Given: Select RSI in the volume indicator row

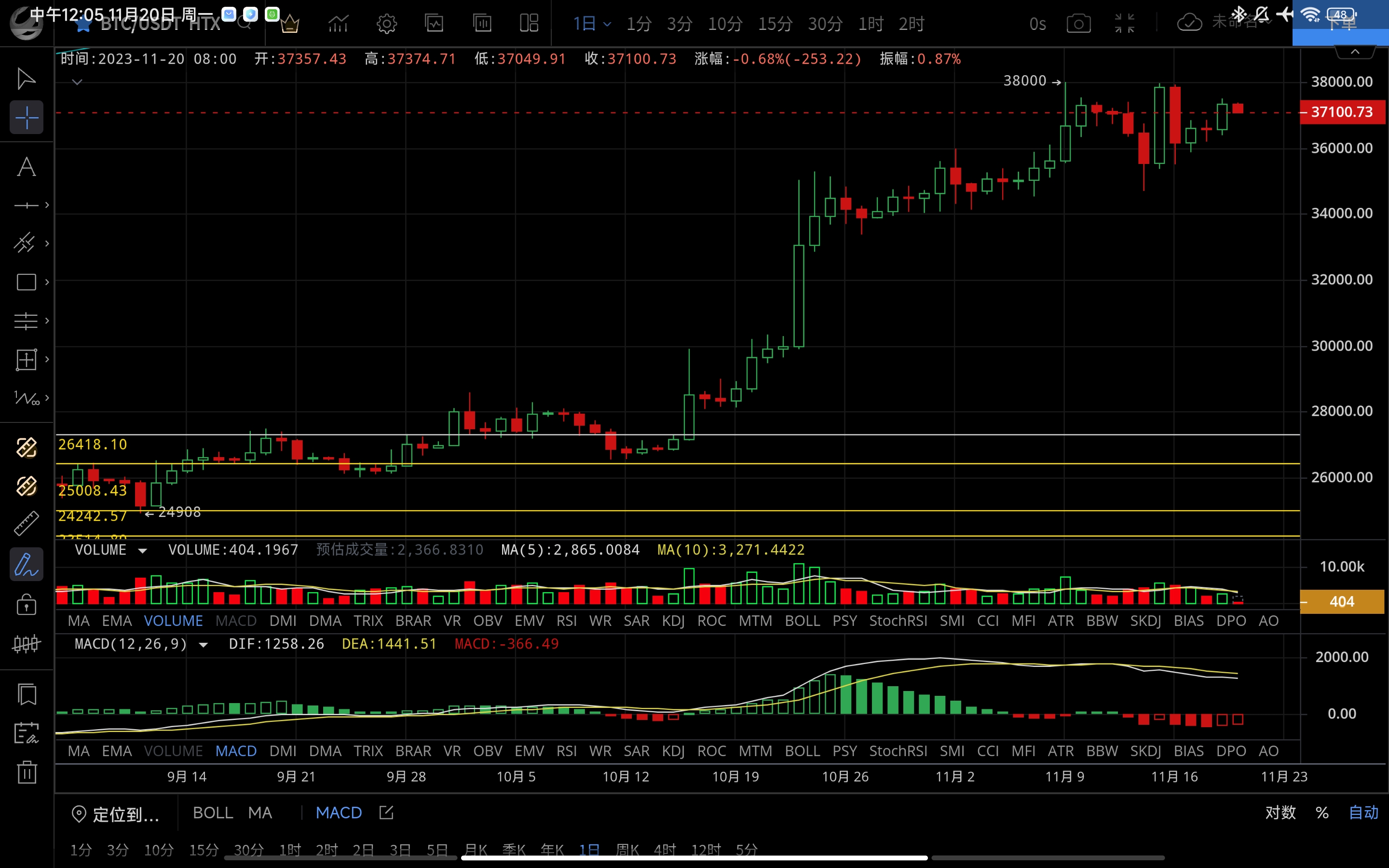Looking at the screenshot, I should [x=567, y=621].
